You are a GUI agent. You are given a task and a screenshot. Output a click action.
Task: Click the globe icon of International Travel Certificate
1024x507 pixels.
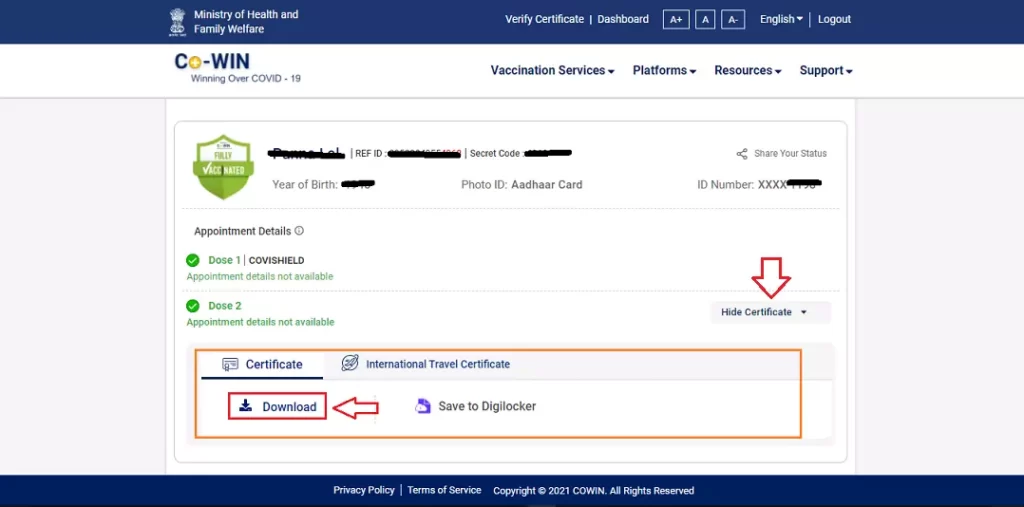coord(350,363)
